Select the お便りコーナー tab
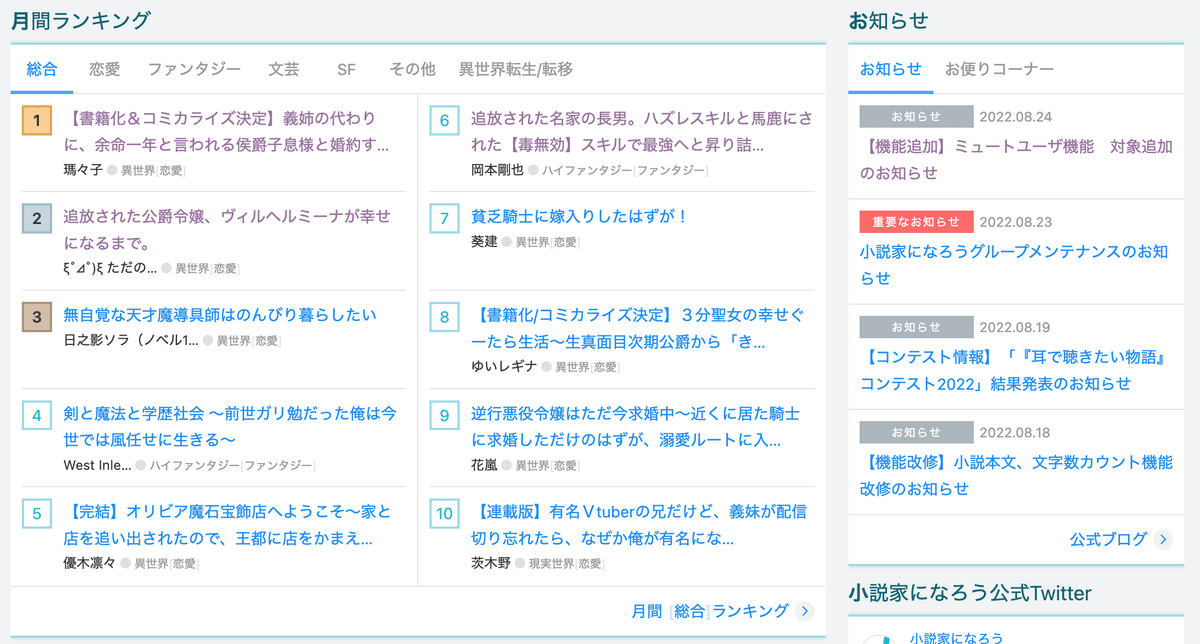This screenshot has height=644, width=1200. click(x=999, y=69)
